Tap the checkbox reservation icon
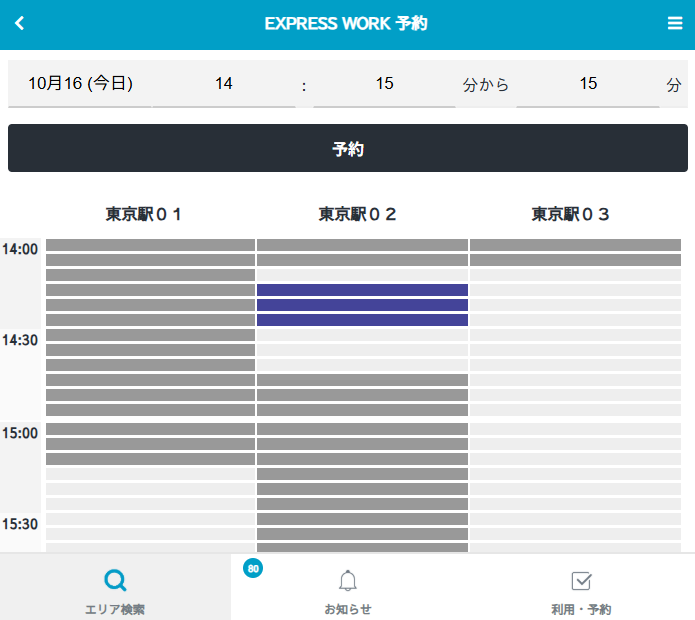This screenshot has width=695, height=620. [581, 581]
